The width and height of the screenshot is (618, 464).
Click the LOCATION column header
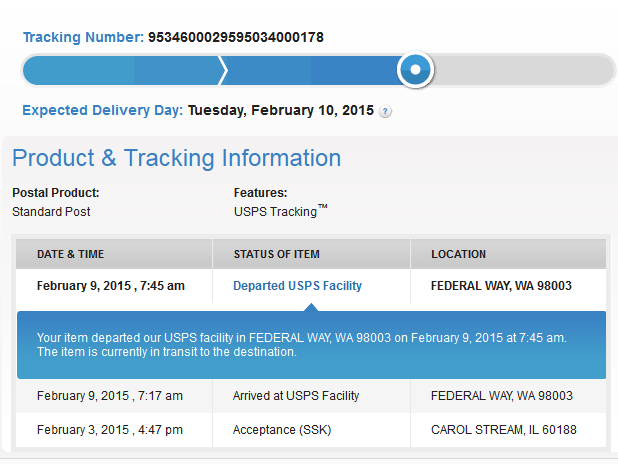click(458, 254)
